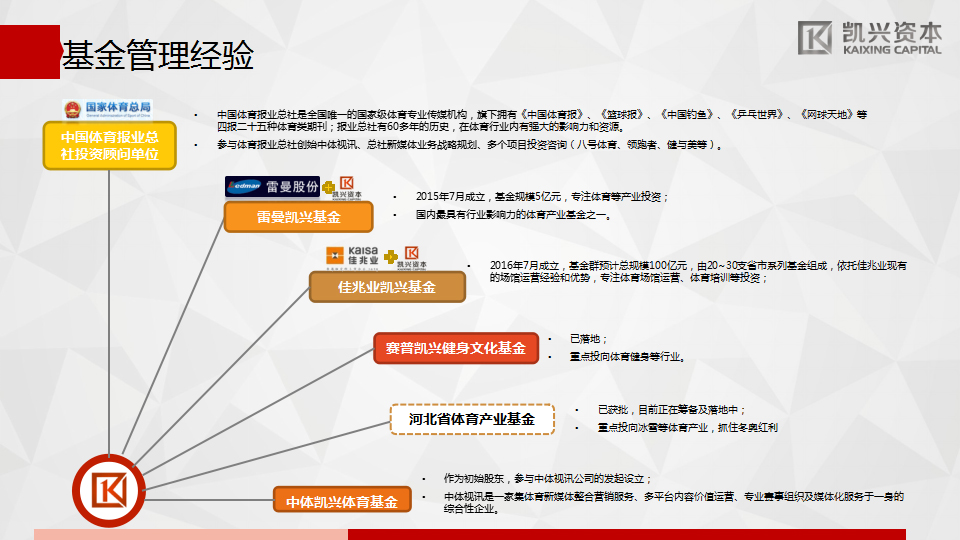The height and width of the screenshot is (540, 960).
Task: Click the red square beside the title
Action: tap(30, 52)
